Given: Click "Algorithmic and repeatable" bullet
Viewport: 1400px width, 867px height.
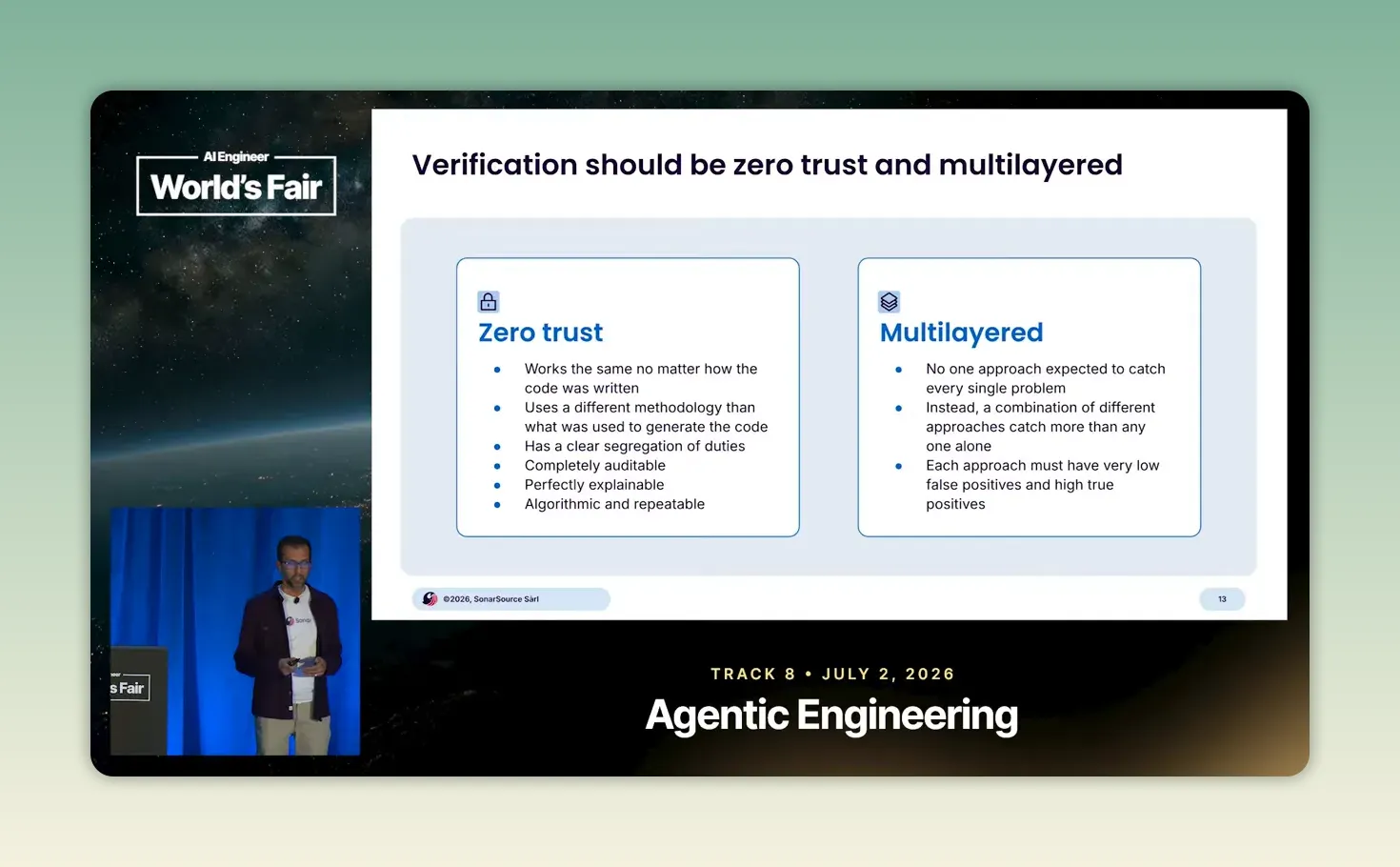Looking at the screenshot, I should [x=614, y=504].
